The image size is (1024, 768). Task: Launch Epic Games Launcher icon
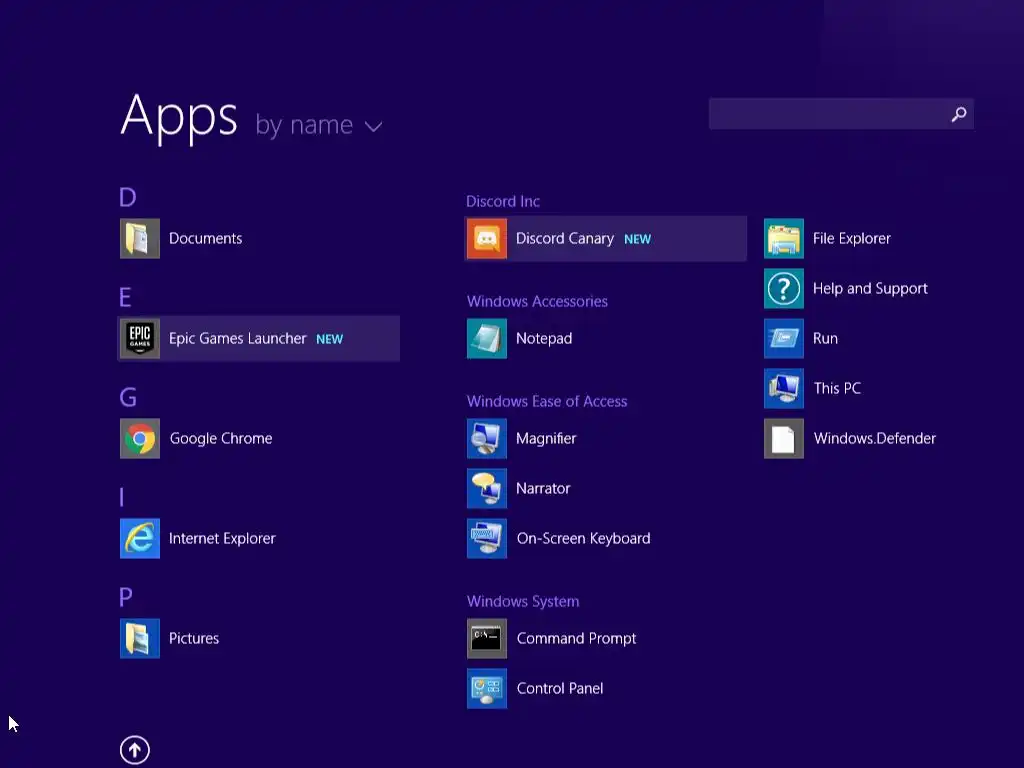[x=140, y=338]
